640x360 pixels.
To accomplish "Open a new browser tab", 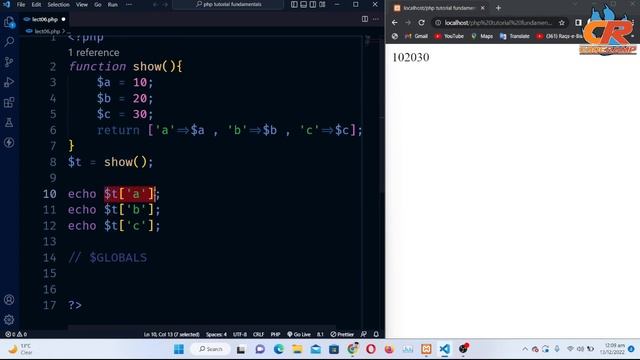I will tap(498, 8).
